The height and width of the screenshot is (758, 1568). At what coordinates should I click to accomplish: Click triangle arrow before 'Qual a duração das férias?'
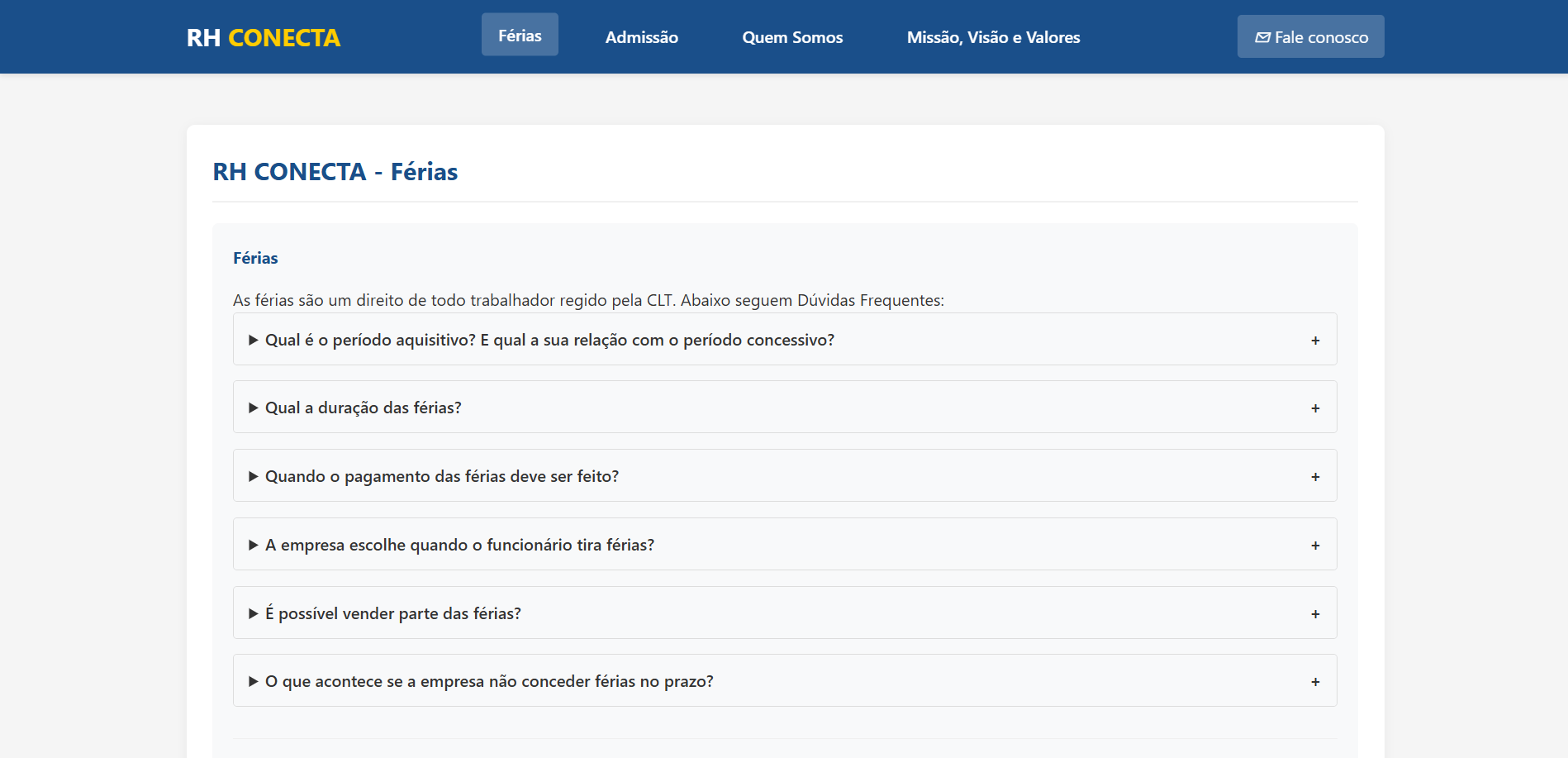click(254, 408)
